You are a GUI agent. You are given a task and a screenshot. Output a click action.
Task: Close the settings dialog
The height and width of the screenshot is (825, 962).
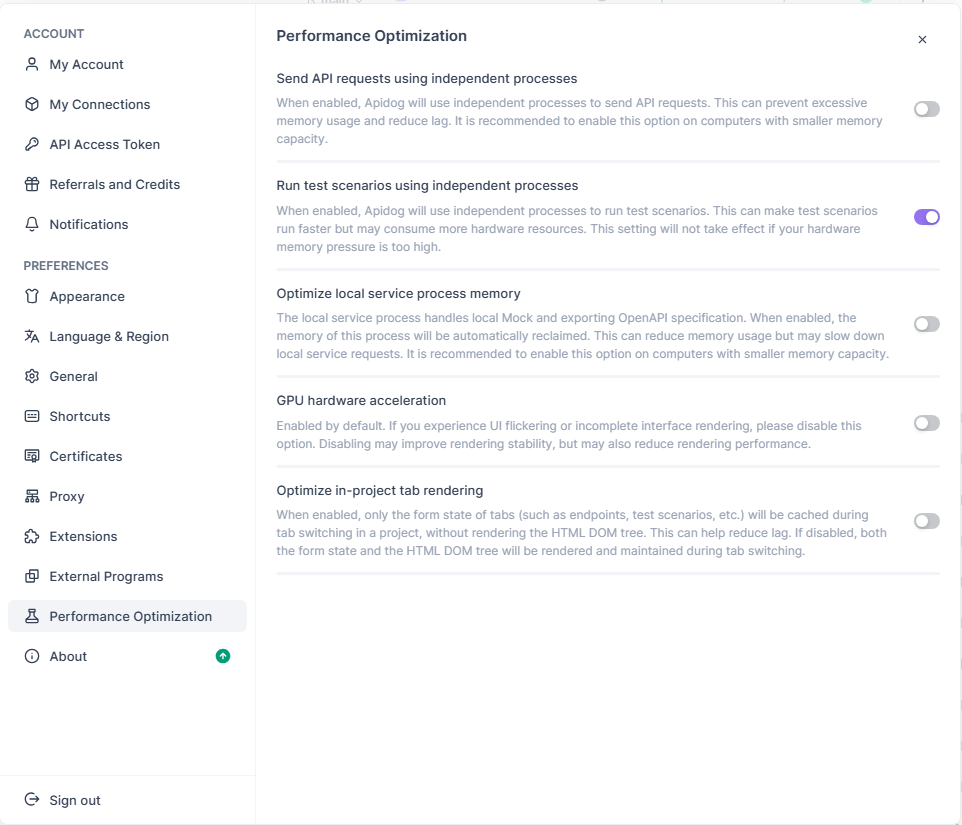pyautogui.click(x=922, y=40)
